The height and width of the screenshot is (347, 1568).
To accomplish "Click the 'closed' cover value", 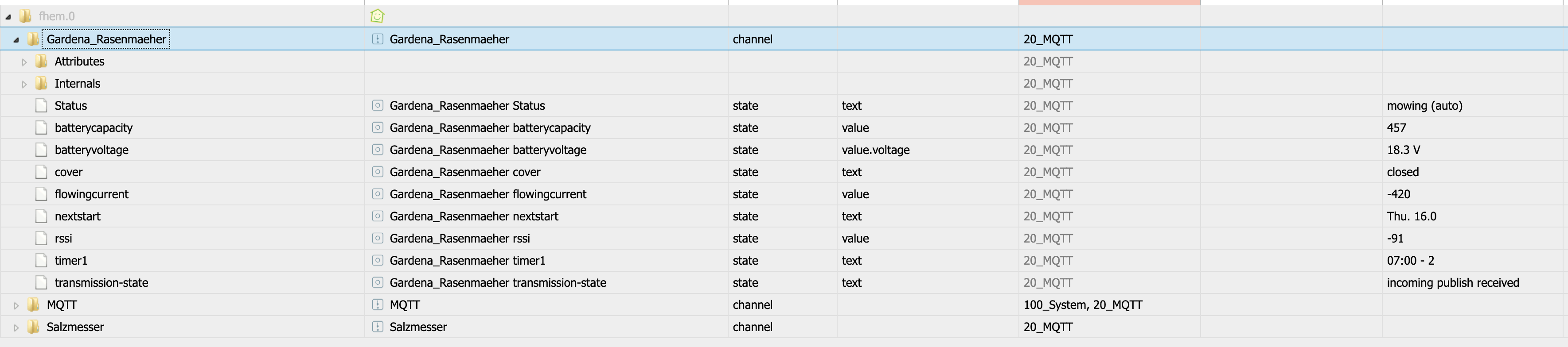I will 1402,172.
